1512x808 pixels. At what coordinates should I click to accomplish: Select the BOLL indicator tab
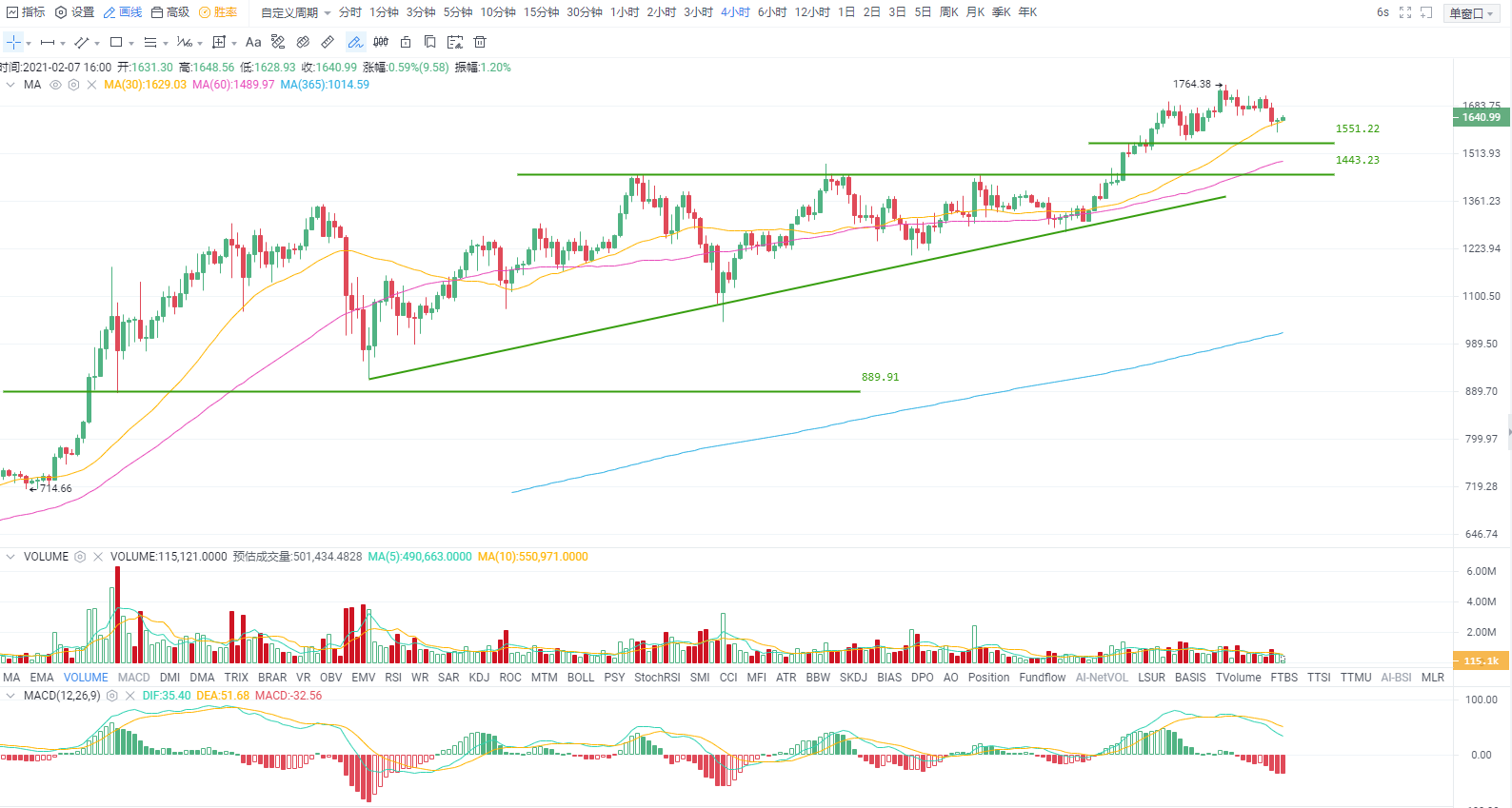coord(580,678)
